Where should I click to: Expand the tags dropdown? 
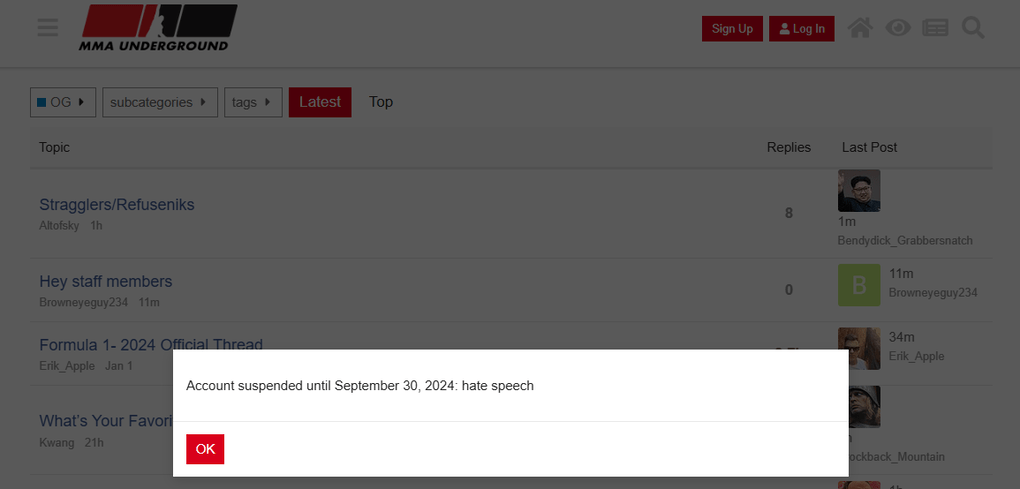pos(253,102)
